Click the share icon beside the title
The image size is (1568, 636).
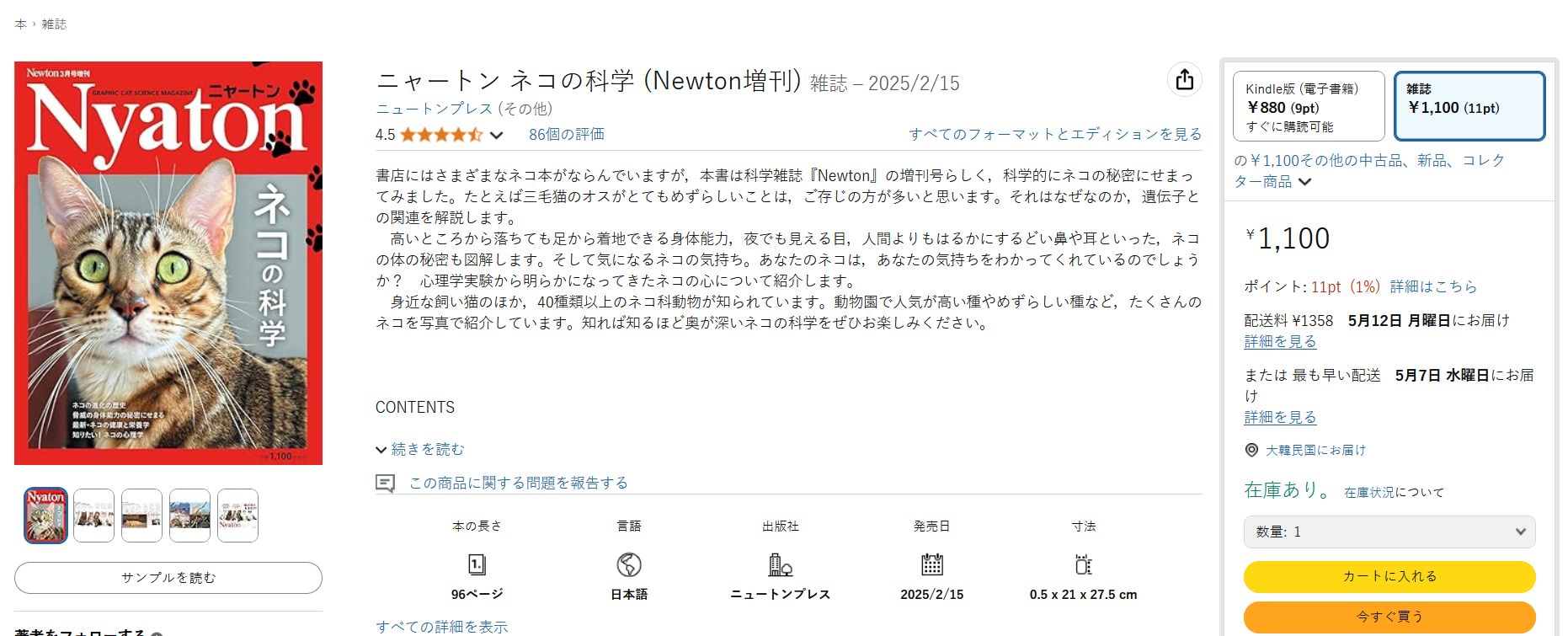pyautogui.click(x=1185, y=79)
